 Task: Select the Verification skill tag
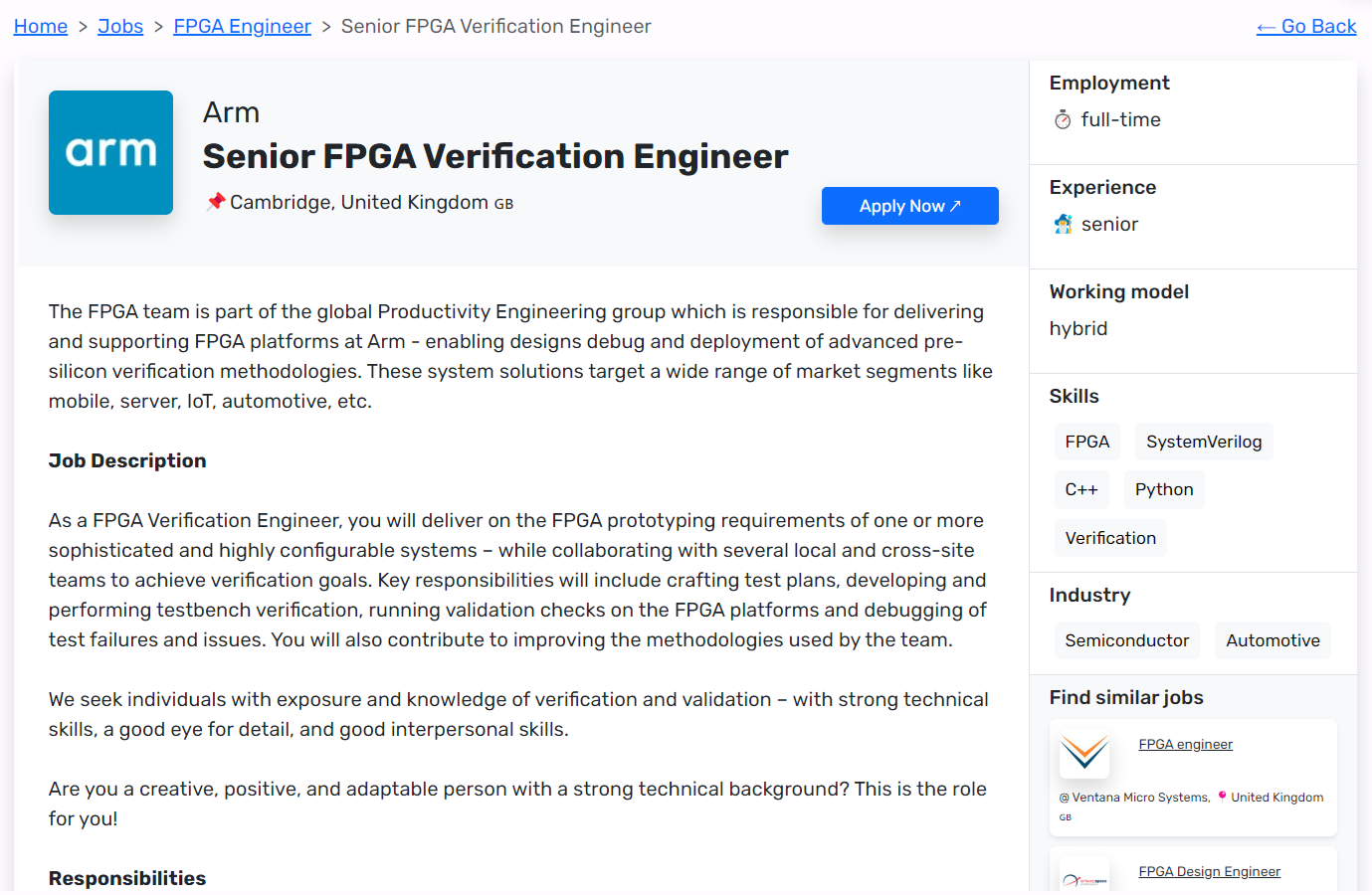click(x=1109, y=538)
